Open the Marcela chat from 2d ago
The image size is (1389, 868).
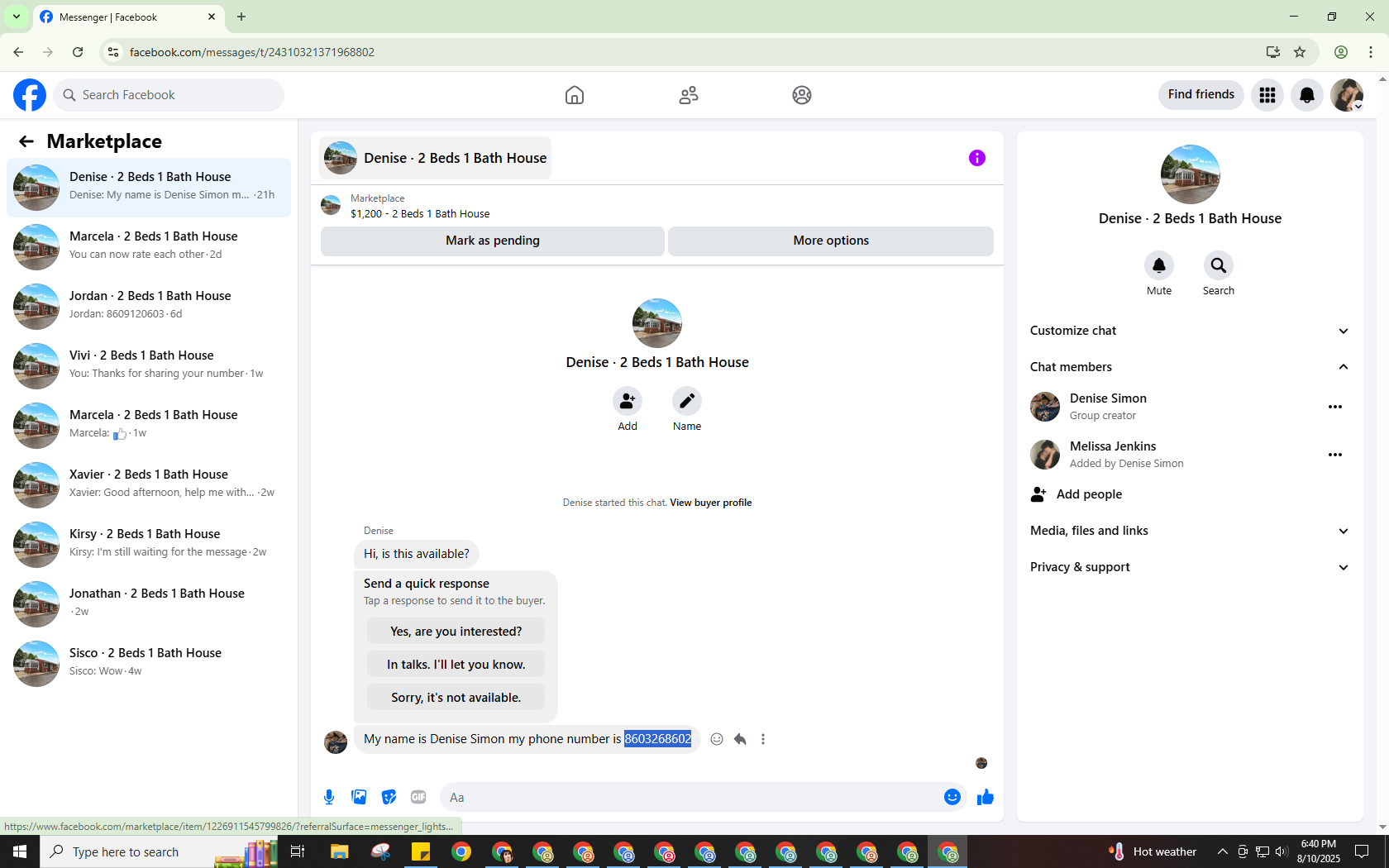[x=149, y=247]
